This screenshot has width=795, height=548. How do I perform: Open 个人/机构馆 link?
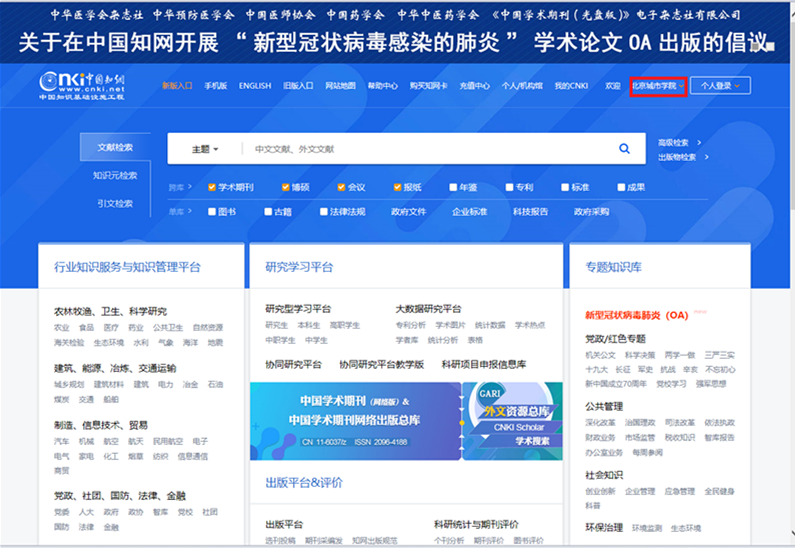522,86
